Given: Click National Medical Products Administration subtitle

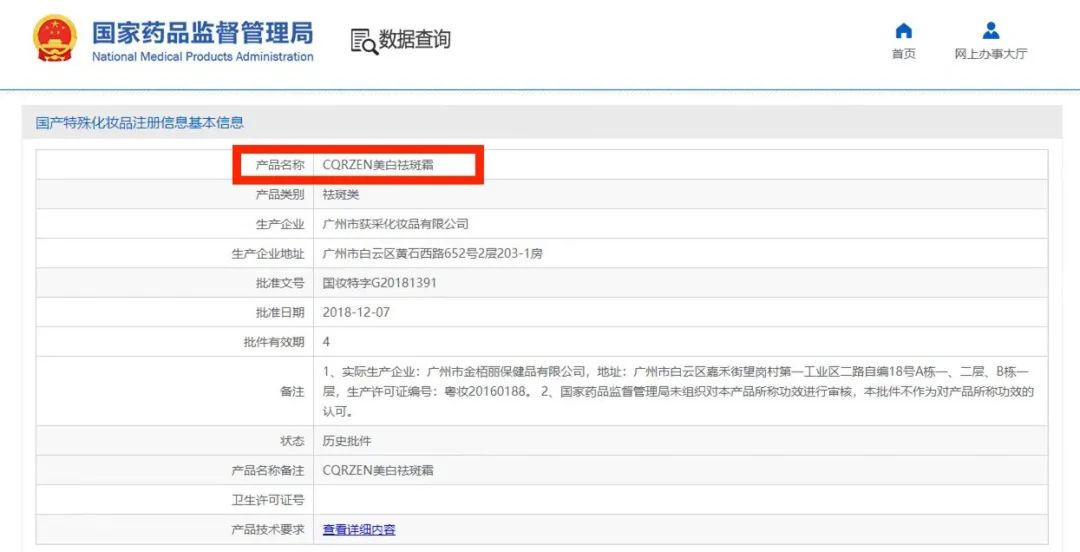Looking at the screenshot, I should [202, 57].
